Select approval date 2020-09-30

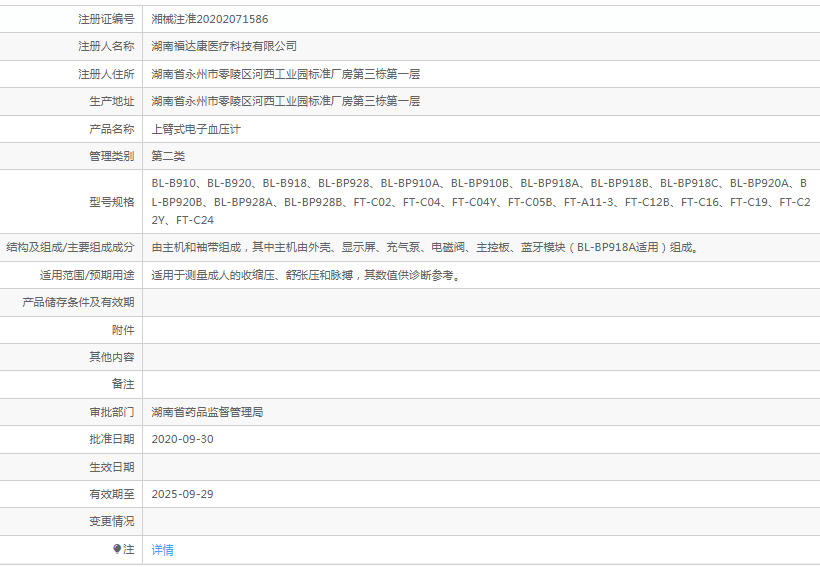pos(183,439)
